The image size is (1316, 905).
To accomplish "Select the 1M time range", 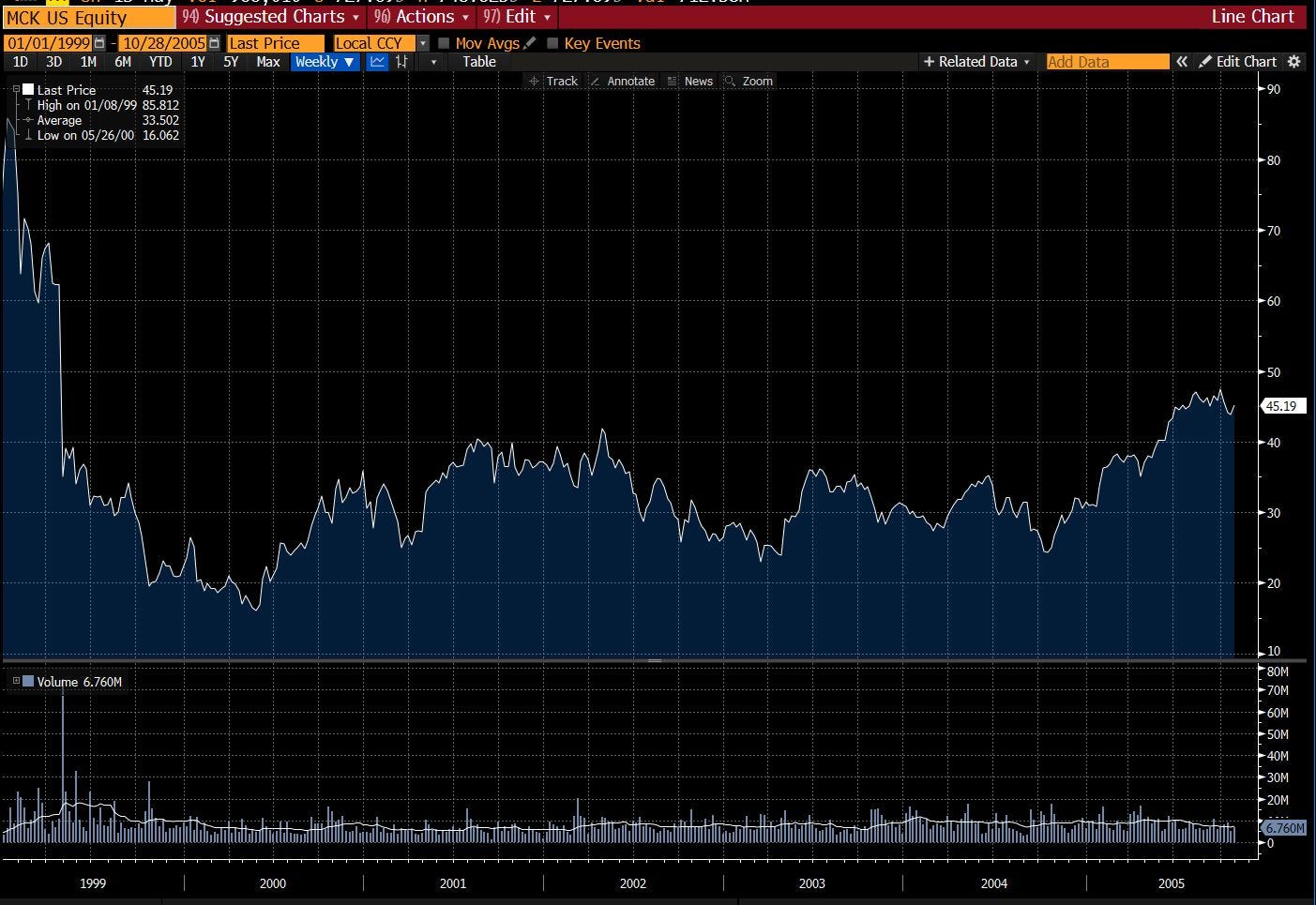I will (x=88, y=62).
